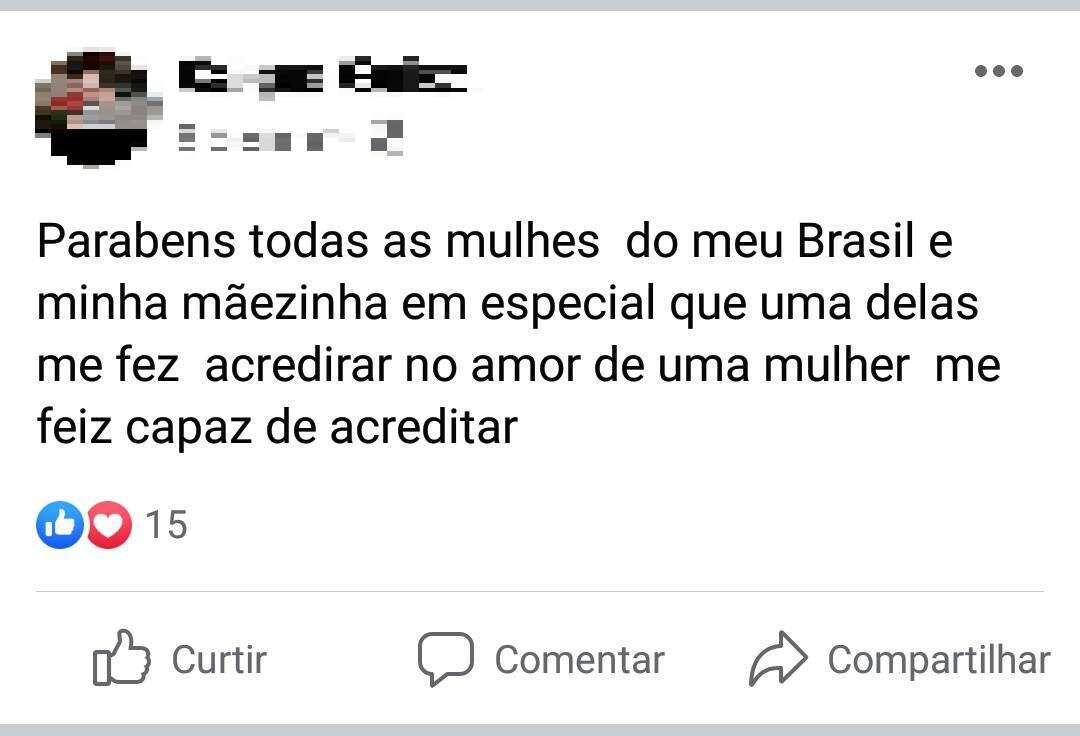Click the blurred author name

click(323, 77)
